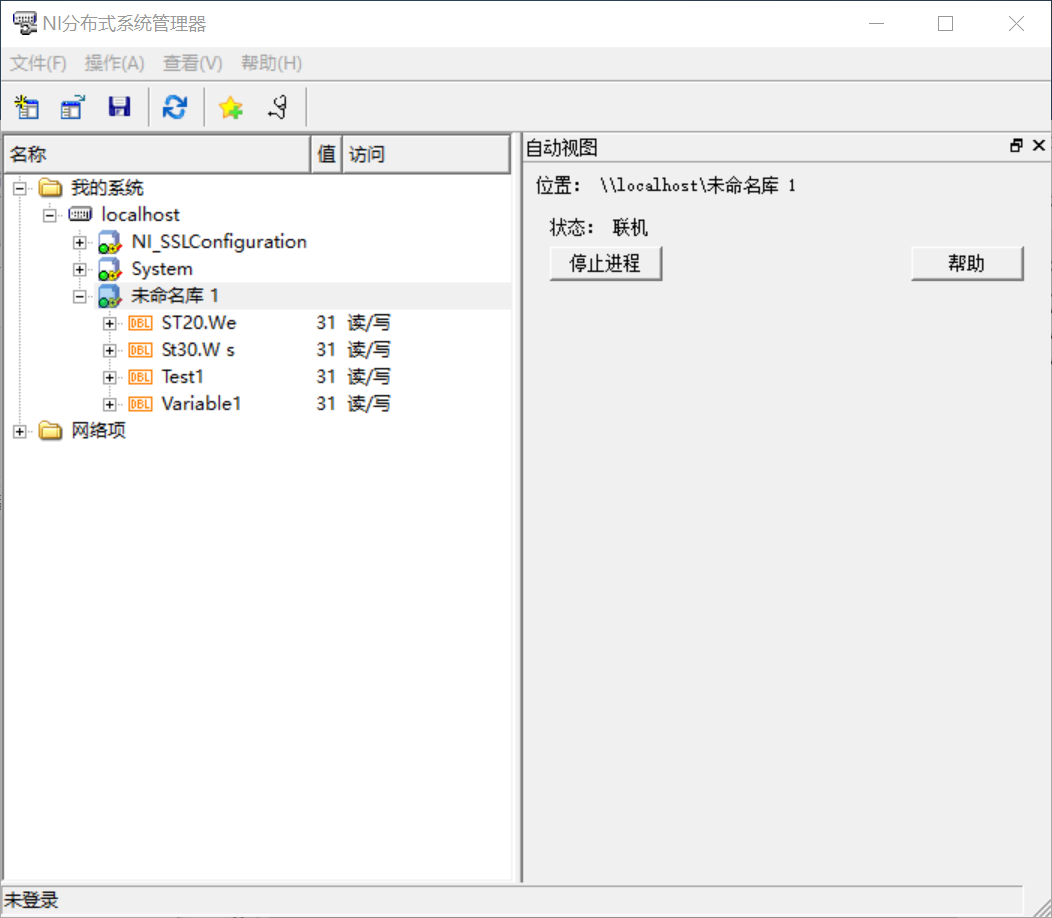Expand the System library node
Viewport: 1052px width, 918px height.
point(80,270)
